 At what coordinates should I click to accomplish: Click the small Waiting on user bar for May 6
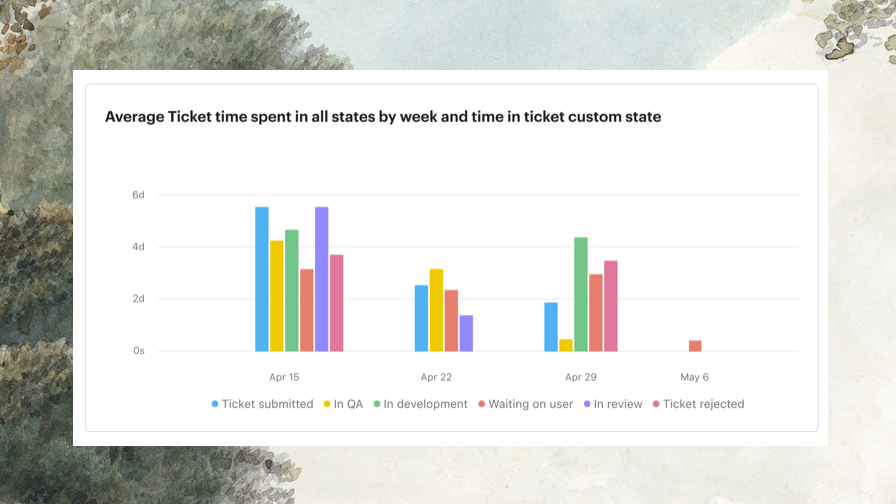click(695, 346)
